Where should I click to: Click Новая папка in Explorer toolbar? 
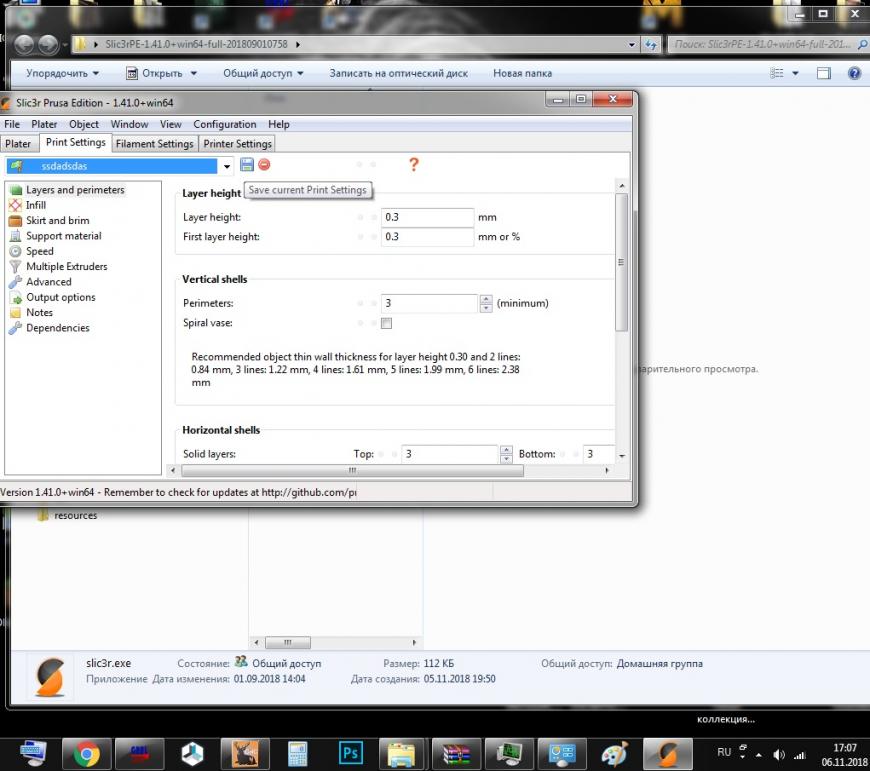tap(522, 73)
